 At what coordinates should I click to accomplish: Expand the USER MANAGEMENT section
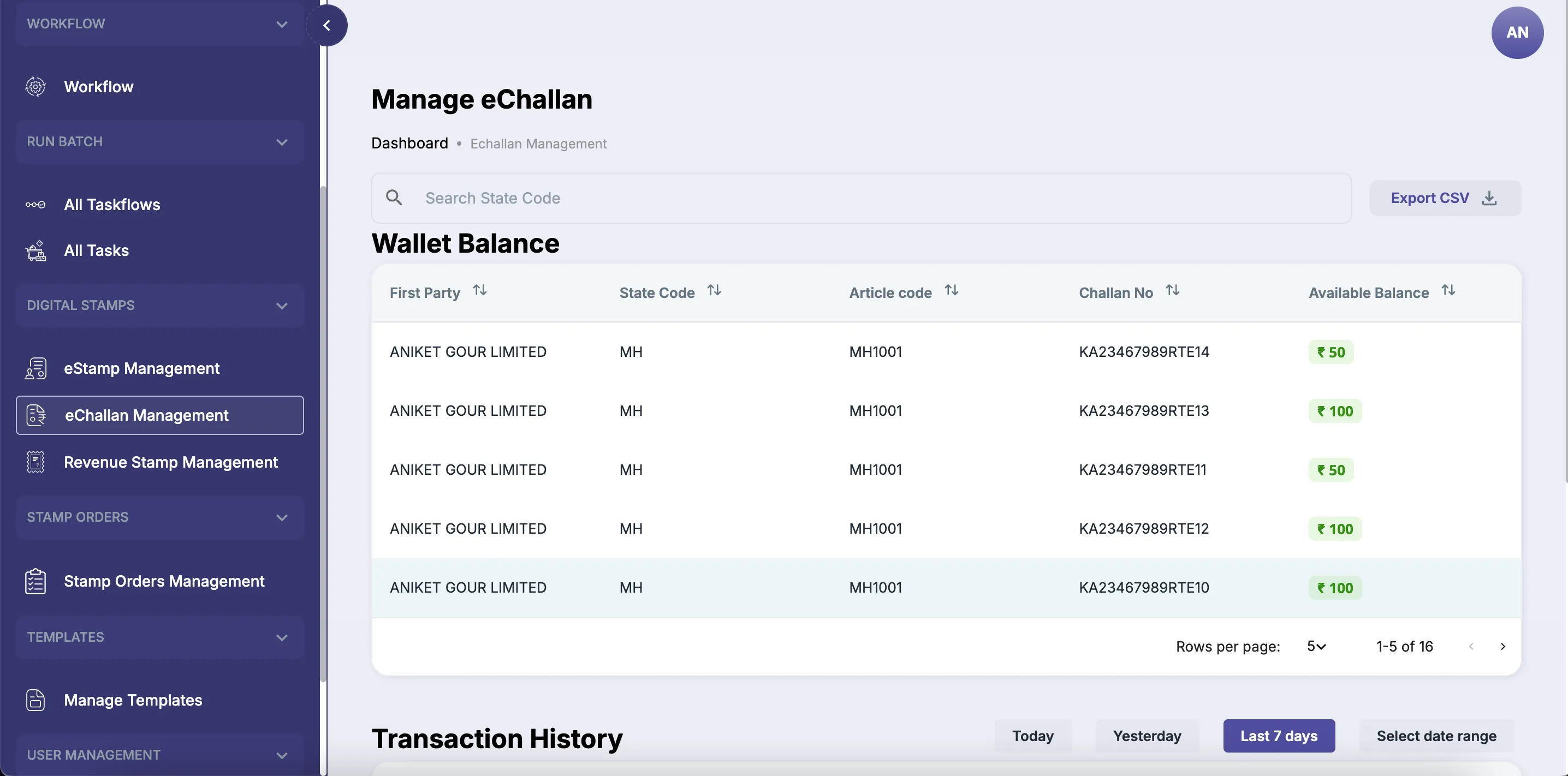pyautogui.click(x=159, y=755)
